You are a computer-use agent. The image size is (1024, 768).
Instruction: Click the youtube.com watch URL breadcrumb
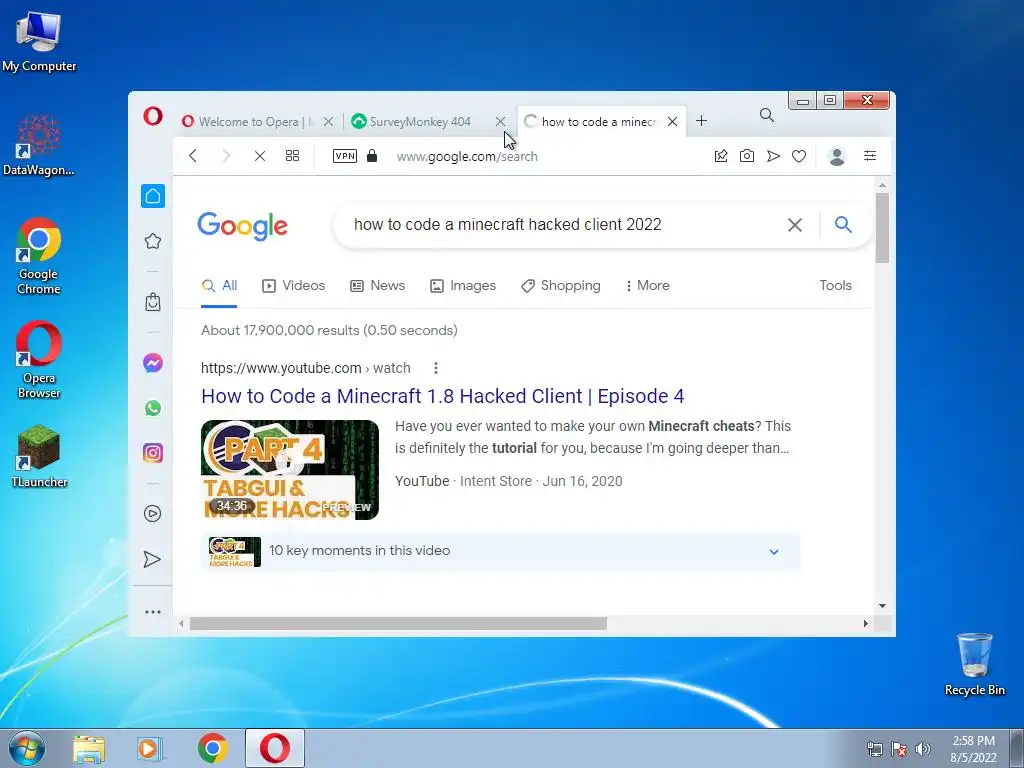point(306,368)
